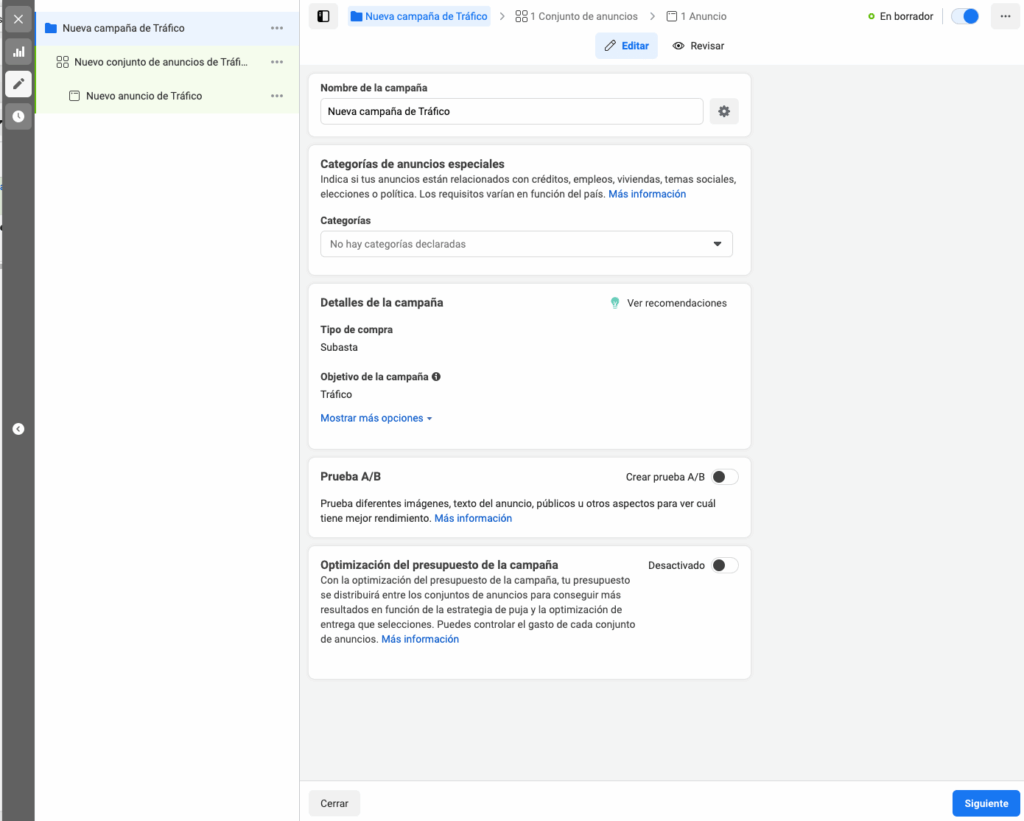Toggle the campaign status switch beside En borrador

coord(964,17)
